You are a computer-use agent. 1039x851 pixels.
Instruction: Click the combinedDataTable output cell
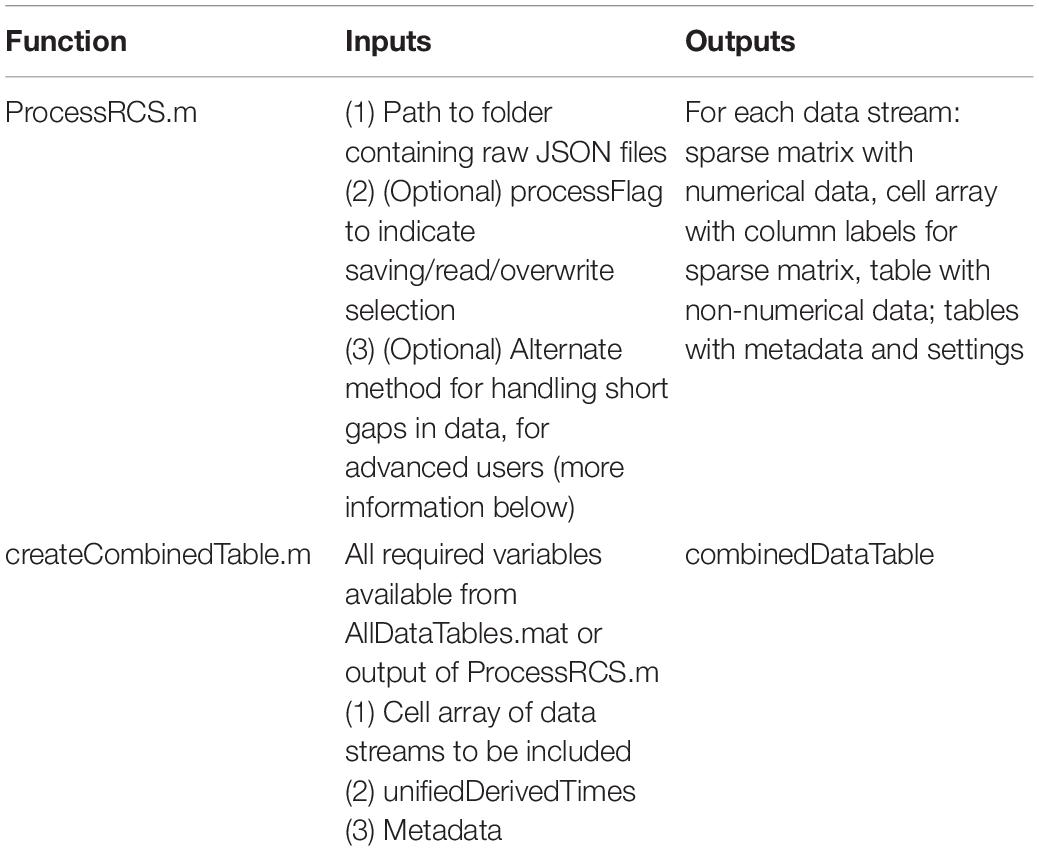coord(809,555)
